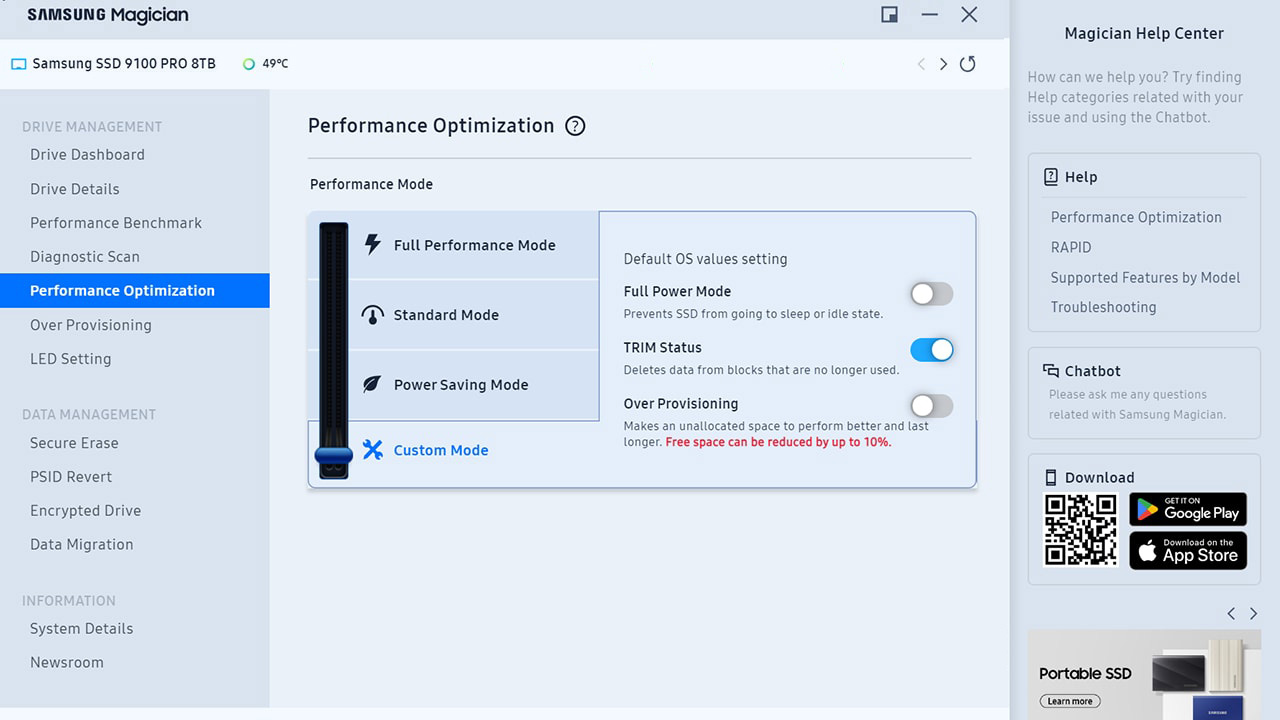Click the Portable SSD advertisement banner

click(1143, 675)
